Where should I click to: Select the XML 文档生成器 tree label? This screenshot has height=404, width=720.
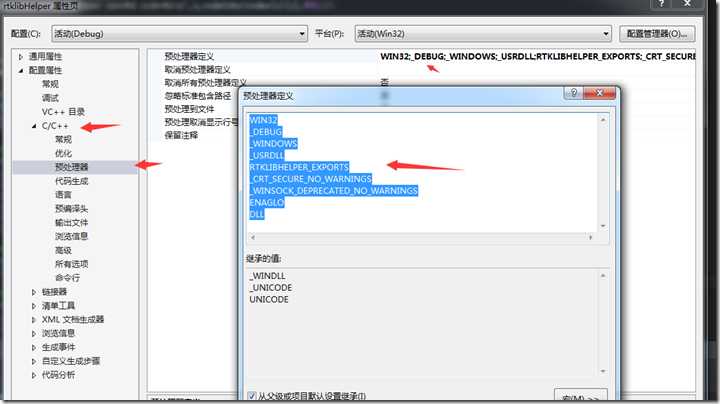[x=73, y=320]
